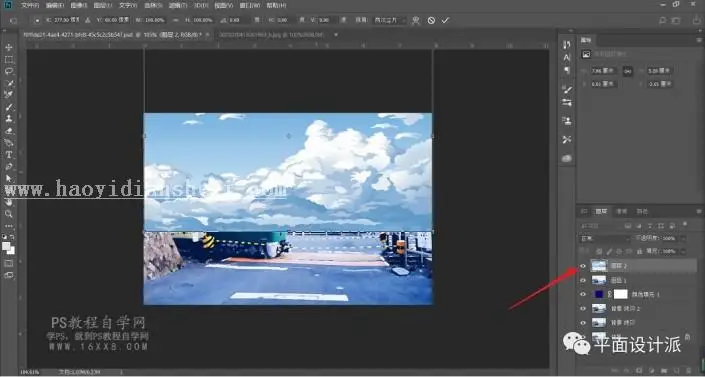Open the layer blend mode dropdown
Viewport: 705px width, 377px height.
coord(605,238)
